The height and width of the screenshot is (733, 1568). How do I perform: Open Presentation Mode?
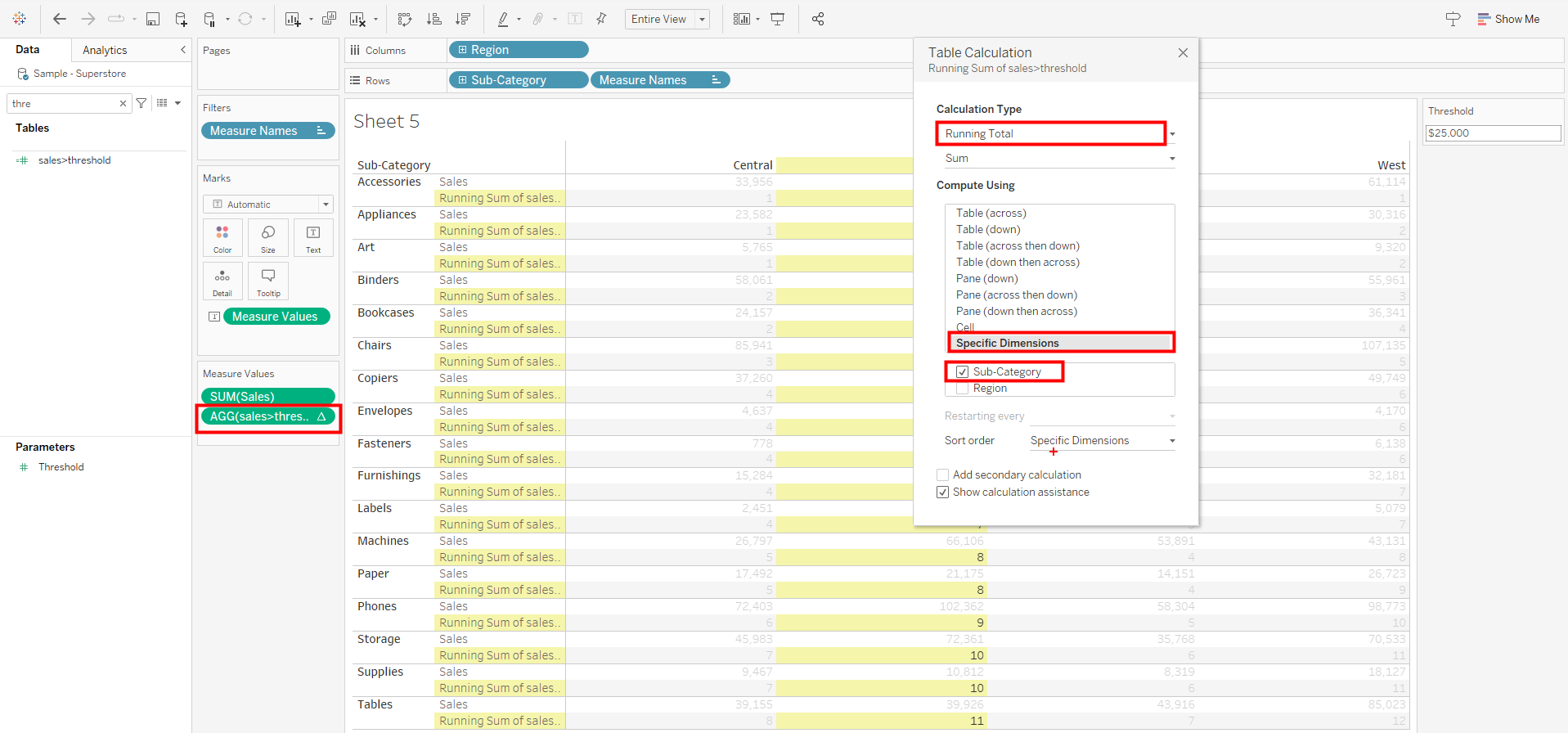778,19
